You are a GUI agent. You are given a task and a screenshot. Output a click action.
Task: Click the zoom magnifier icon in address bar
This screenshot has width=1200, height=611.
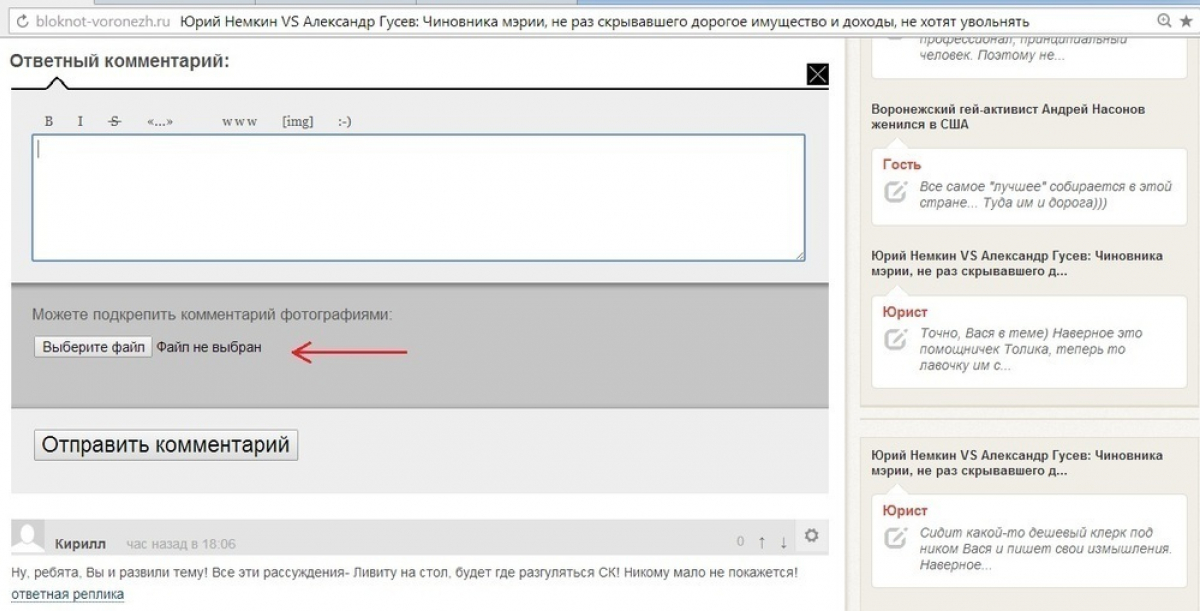coord(1163,21)
